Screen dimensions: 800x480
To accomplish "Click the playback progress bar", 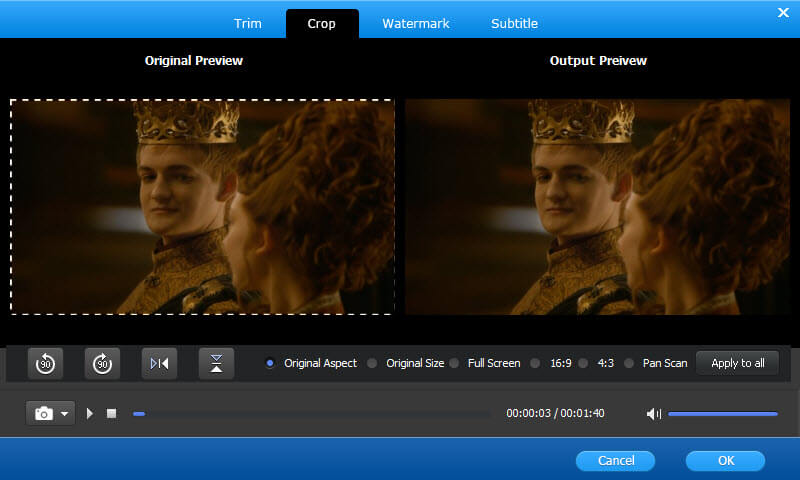I will point(311,414).
